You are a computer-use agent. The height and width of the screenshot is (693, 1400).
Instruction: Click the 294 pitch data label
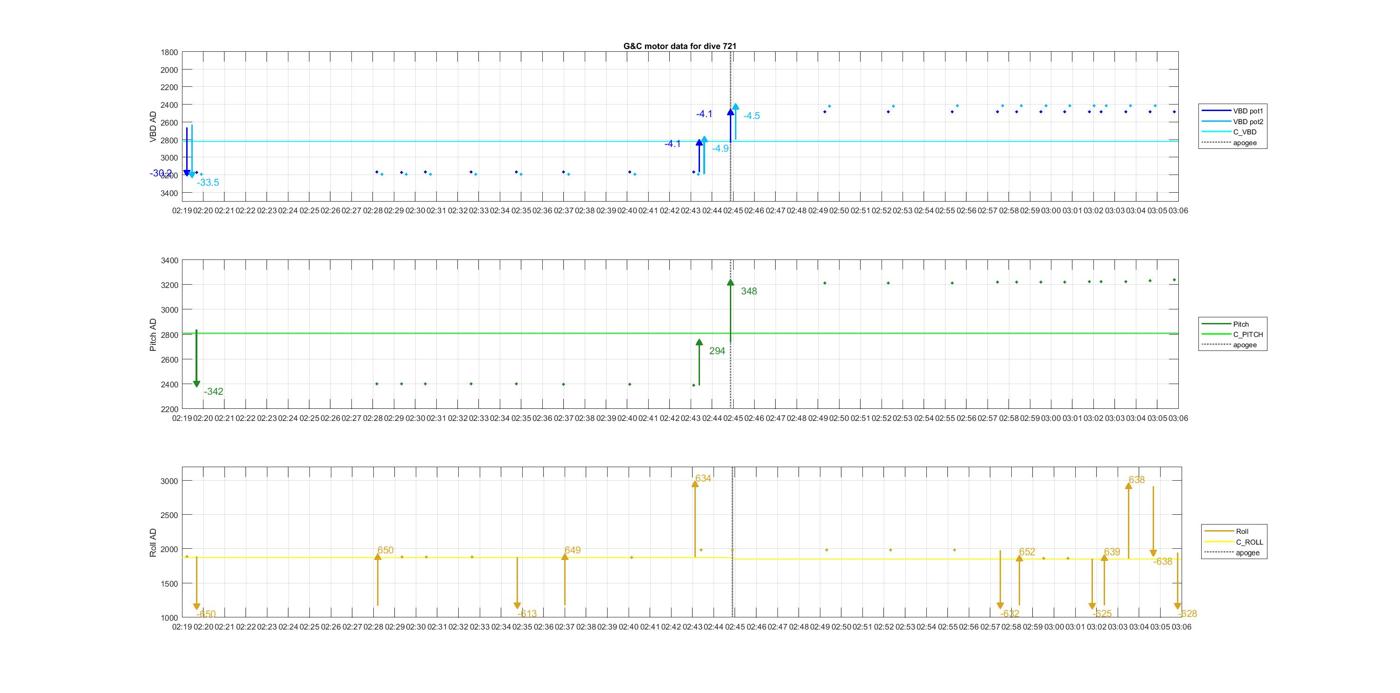[x=717, y=351]
